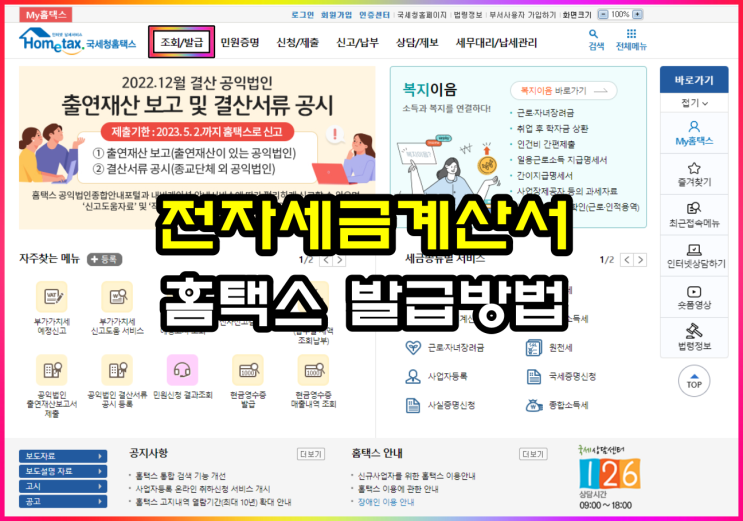Viewport: 743px width, 521px height.
Task: Open 사실증명신청 service
Action: pyautogui.click(x=440, y=405)
